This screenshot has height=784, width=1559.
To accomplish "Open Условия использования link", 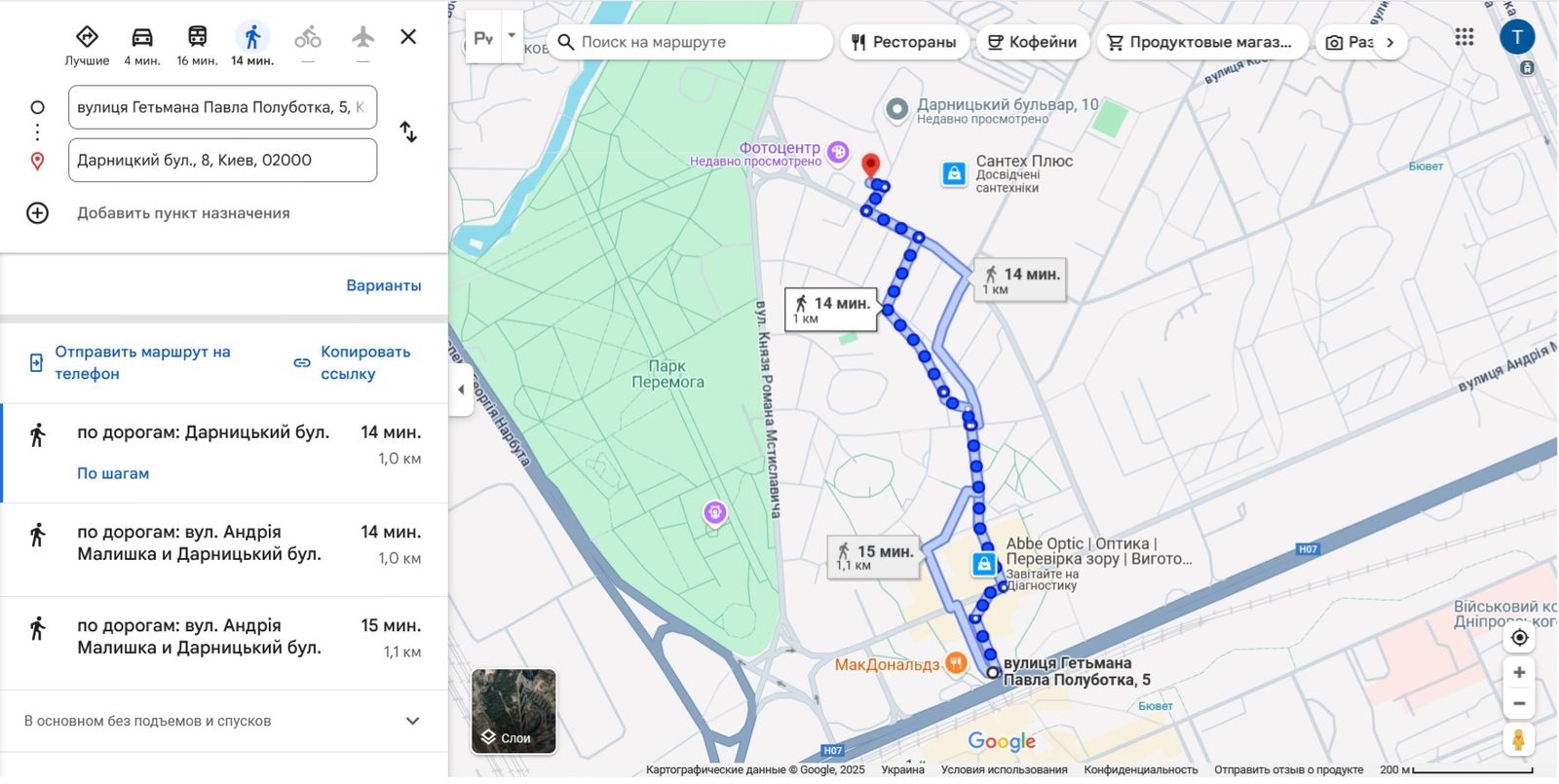I will 1004,769.
